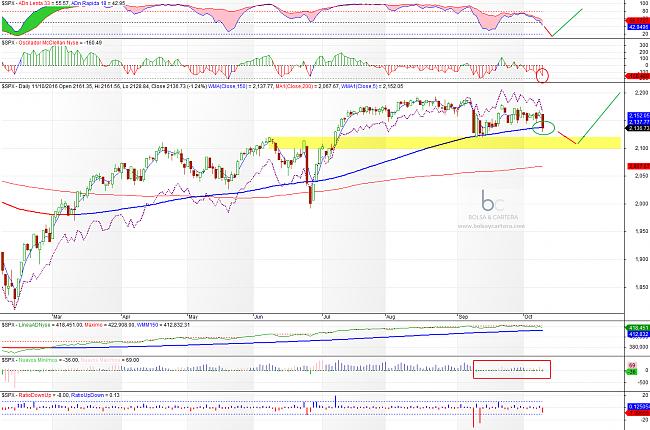
Task: Click the green projection arrow in price panel
Action: 600,117
